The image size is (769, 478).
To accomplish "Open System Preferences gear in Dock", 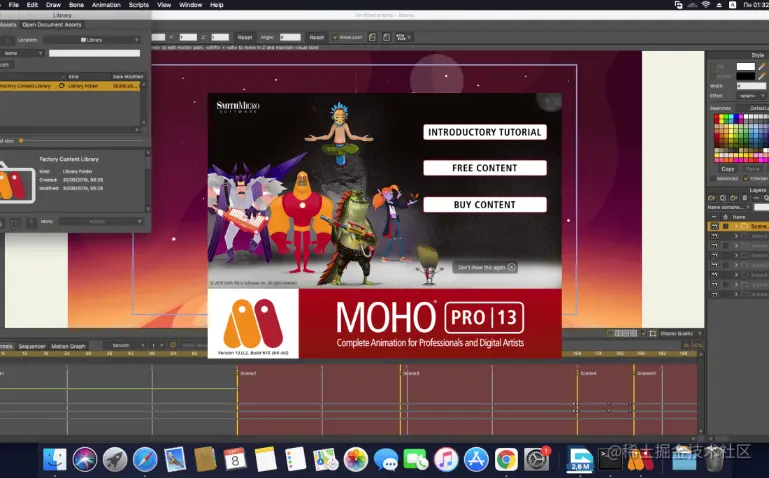I will (x=537, y=460).
